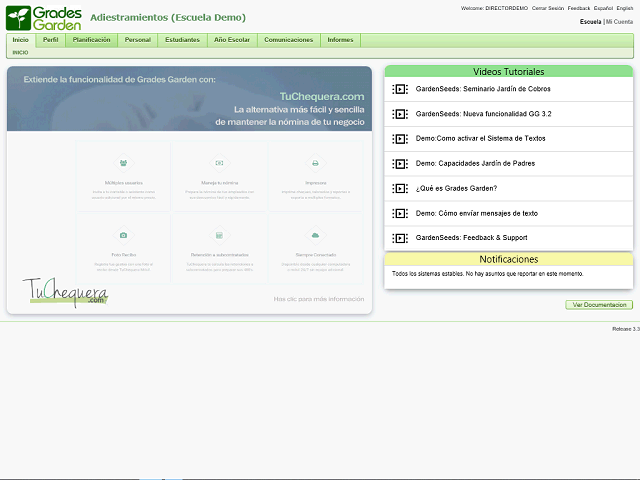Click the Grades Garden logo
The width and height of the screenshot is (640, 480).
44,18
